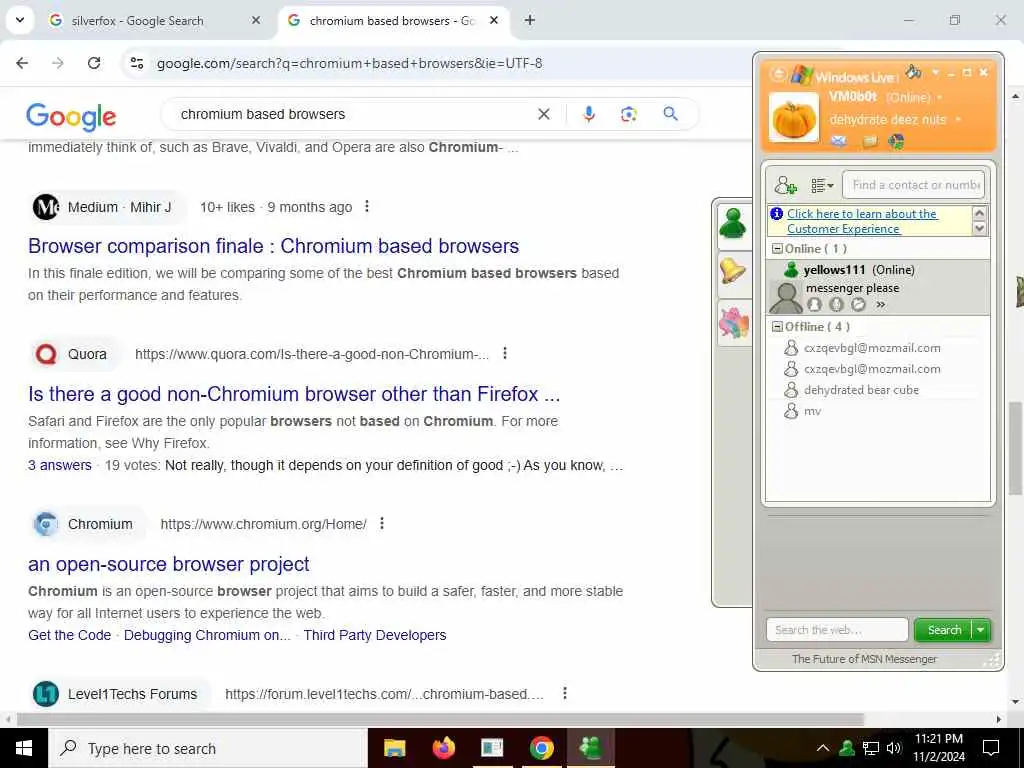Go back in Chrome
This screenshot has height=768, width=1024.
pyautogui.click(x=22, y=63)
